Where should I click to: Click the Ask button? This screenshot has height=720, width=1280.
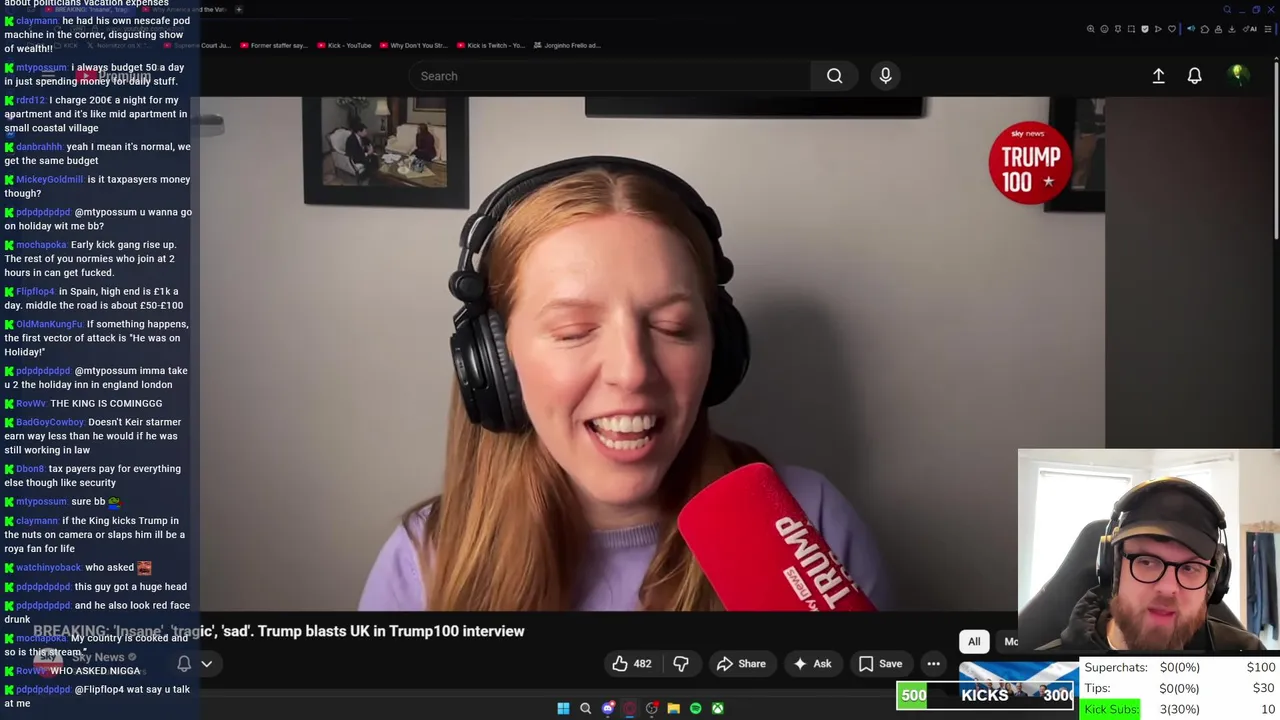[812, 664]
